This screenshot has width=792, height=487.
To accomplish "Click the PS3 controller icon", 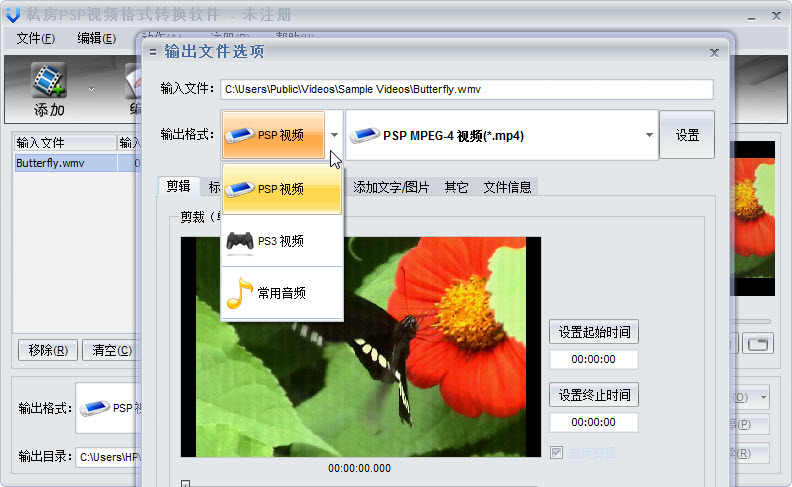I will coord(240,241).
